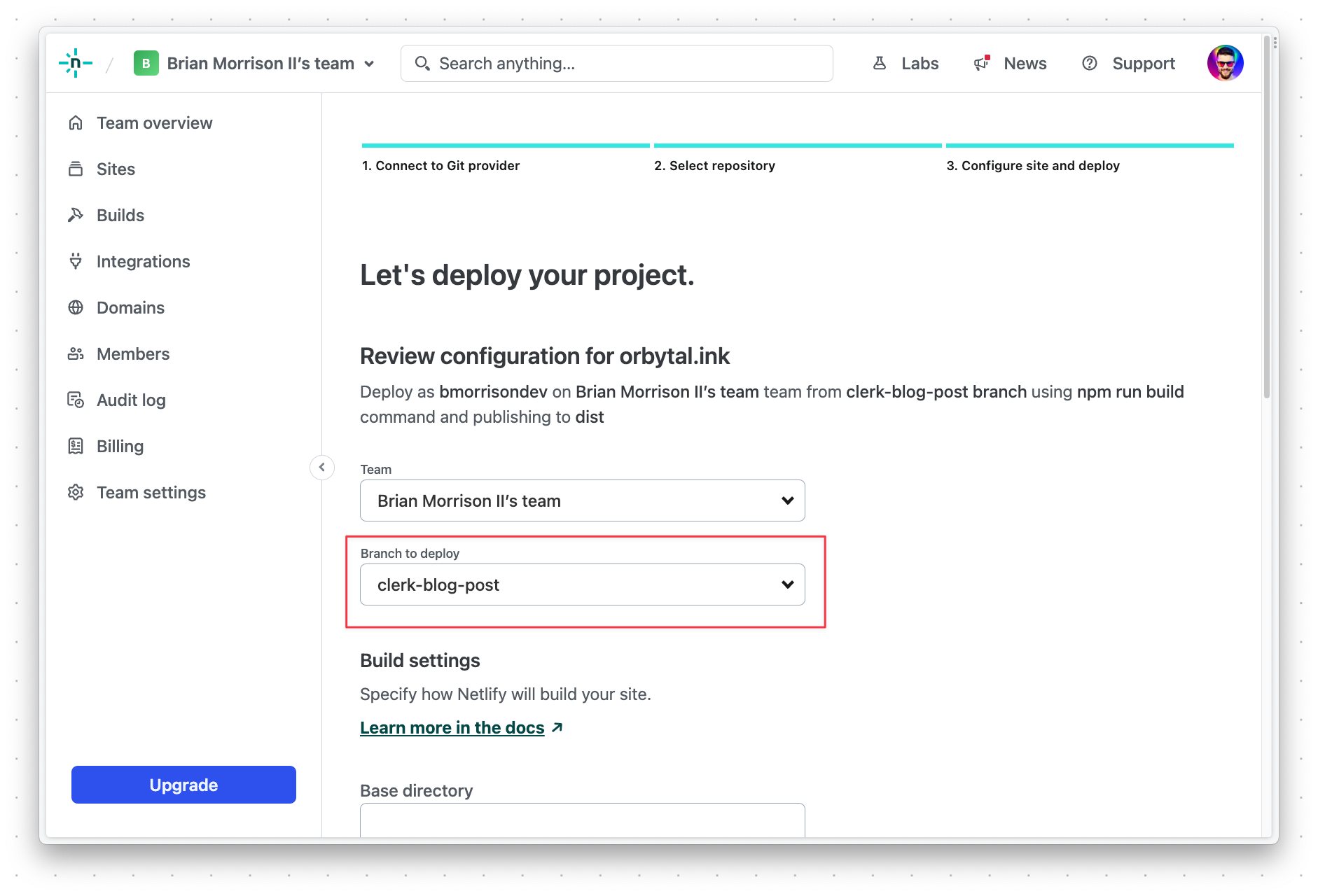1318x896 pixels.
Task: Select the Team settings gear icon
Action: click(x=76, y=492)
